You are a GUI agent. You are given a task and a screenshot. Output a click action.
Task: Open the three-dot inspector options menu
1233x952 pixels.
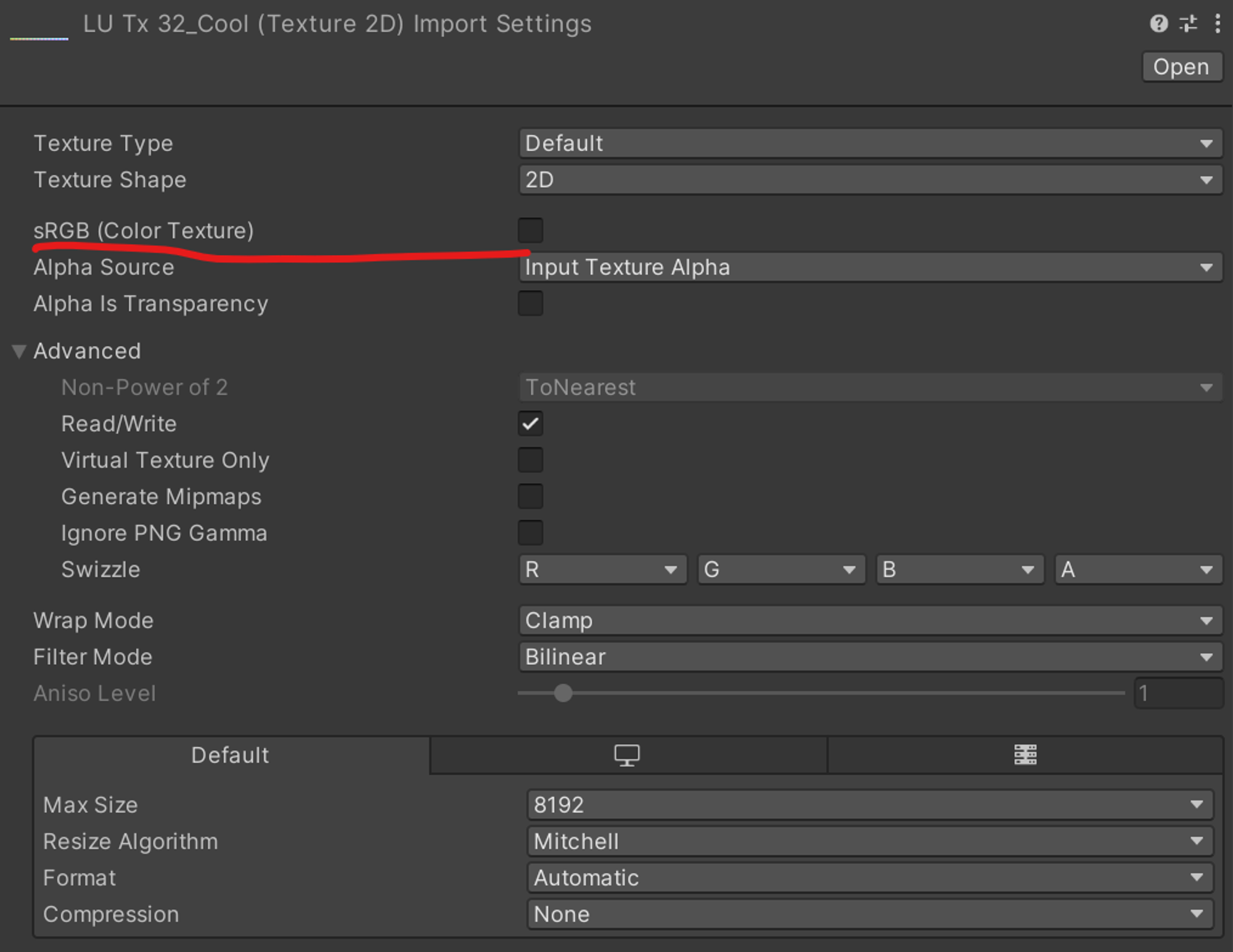(1217, 24)
